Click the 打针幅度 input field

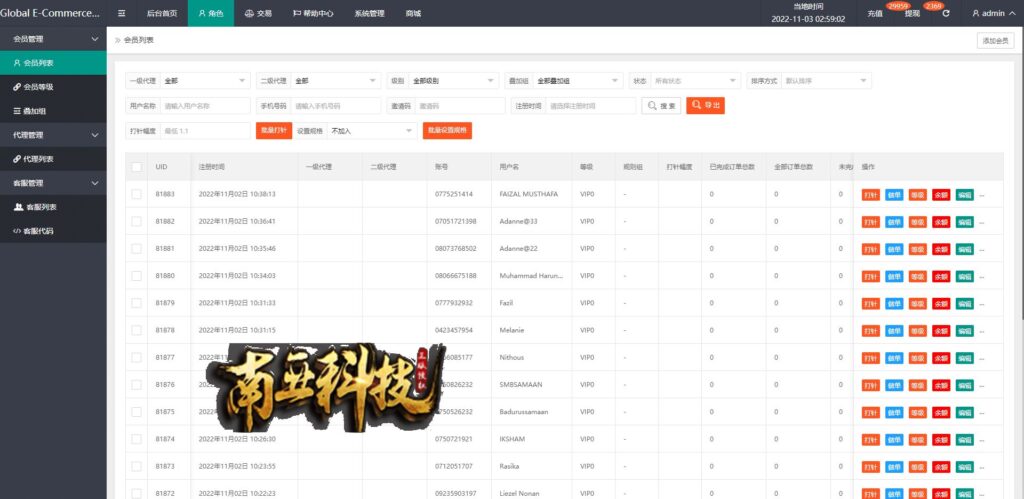[x=205, y=131]
